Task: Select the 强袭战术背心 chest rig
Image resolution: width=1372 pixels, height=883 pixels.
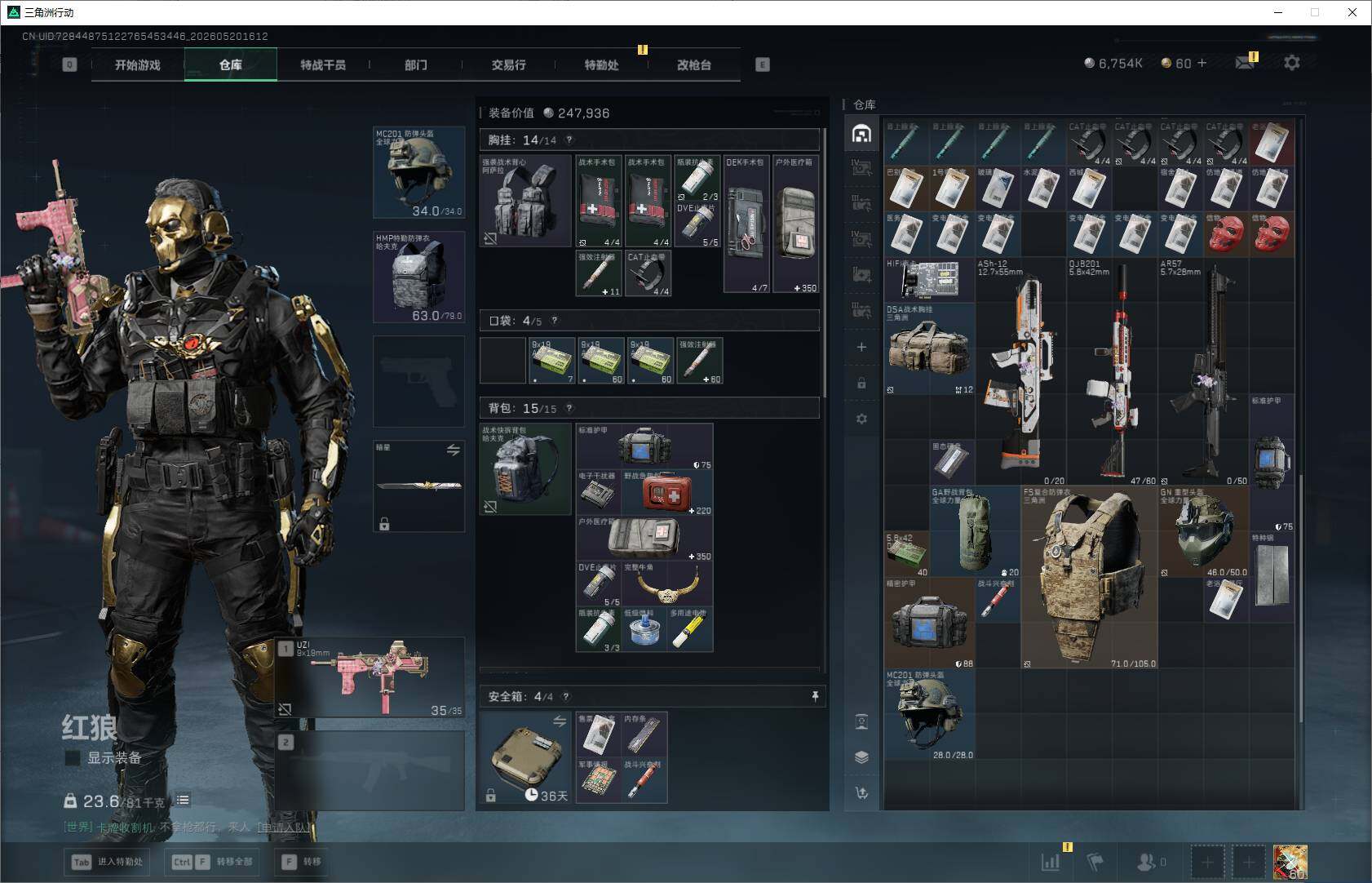Action: tap(525, 202)
